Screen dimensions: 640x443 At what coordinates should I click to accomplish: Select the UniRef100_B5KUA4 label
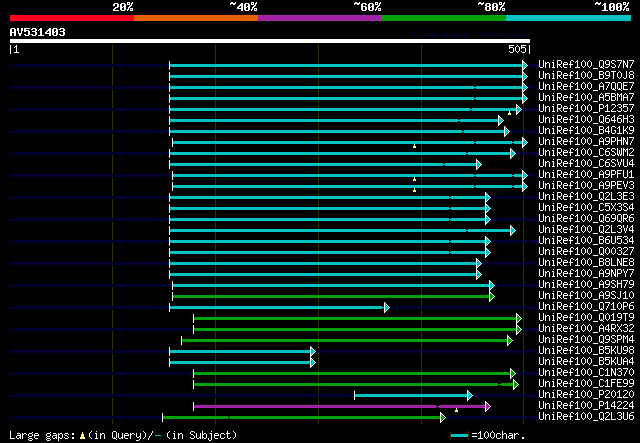point(586,362)
